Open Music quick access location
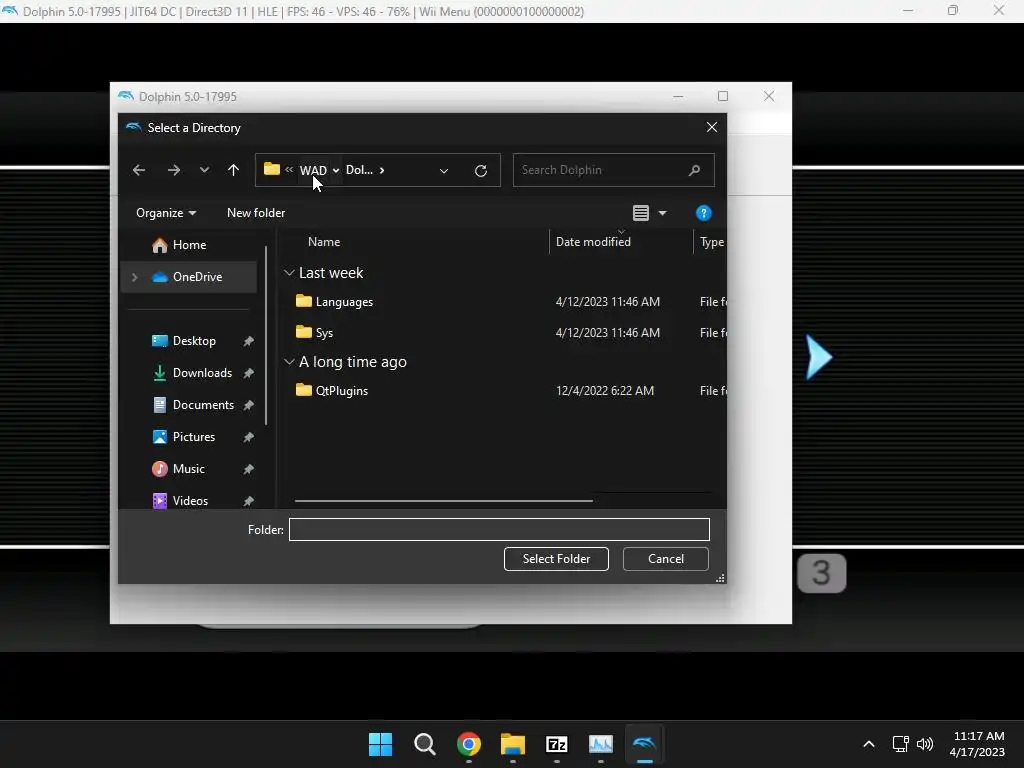This screenshot has height=768, width=1024. coord(188,469)
